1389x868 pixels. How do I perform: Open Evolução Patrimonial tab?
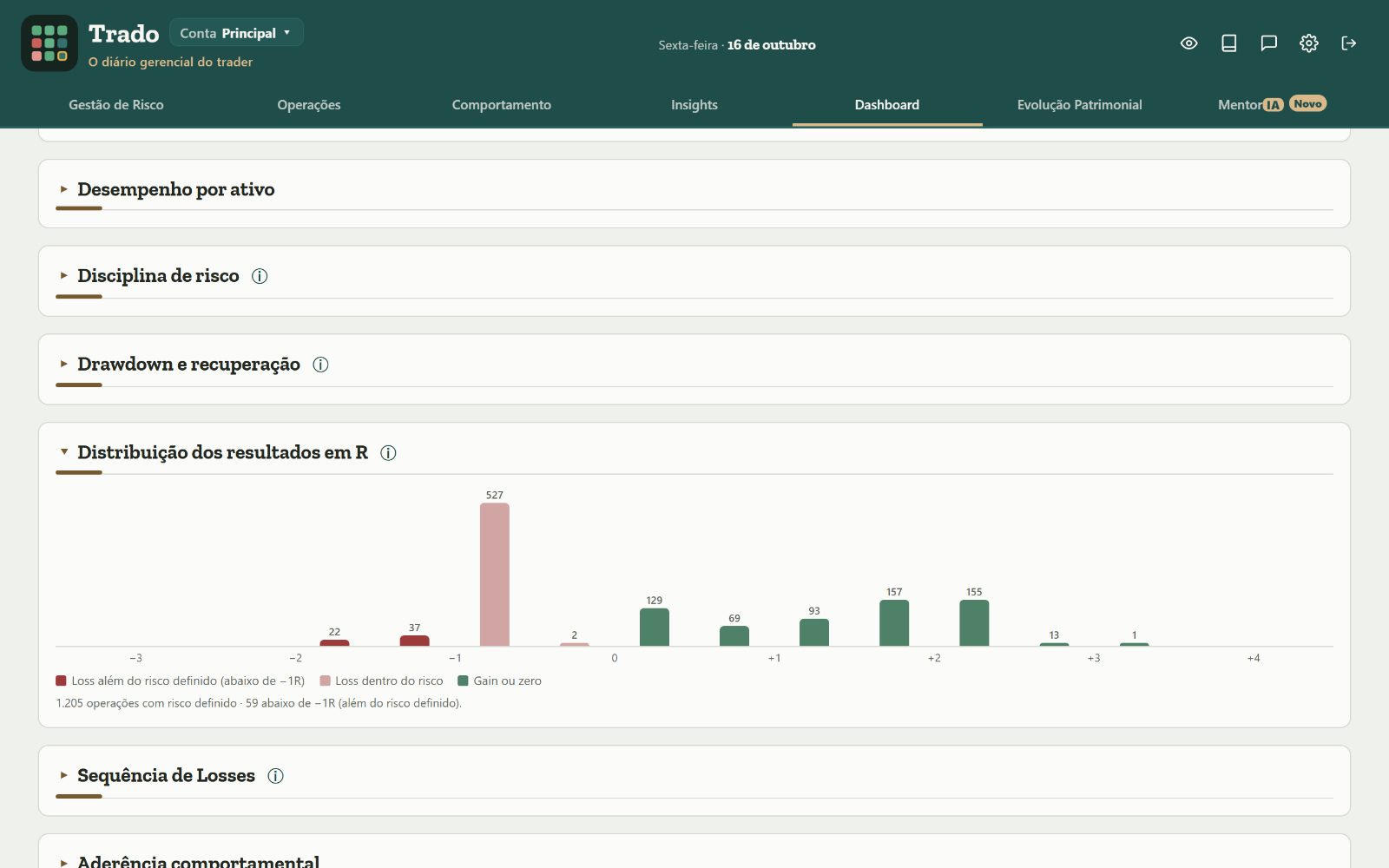coord(1080,105)
